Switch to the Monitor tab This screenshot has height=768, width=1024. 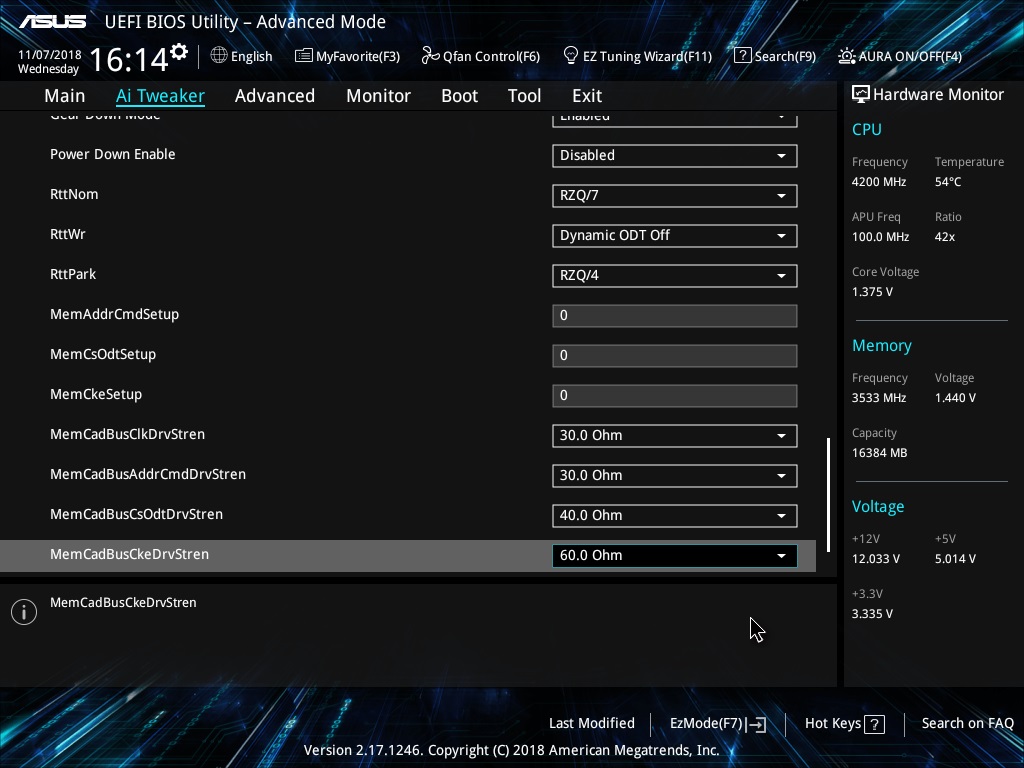[378, 96]
